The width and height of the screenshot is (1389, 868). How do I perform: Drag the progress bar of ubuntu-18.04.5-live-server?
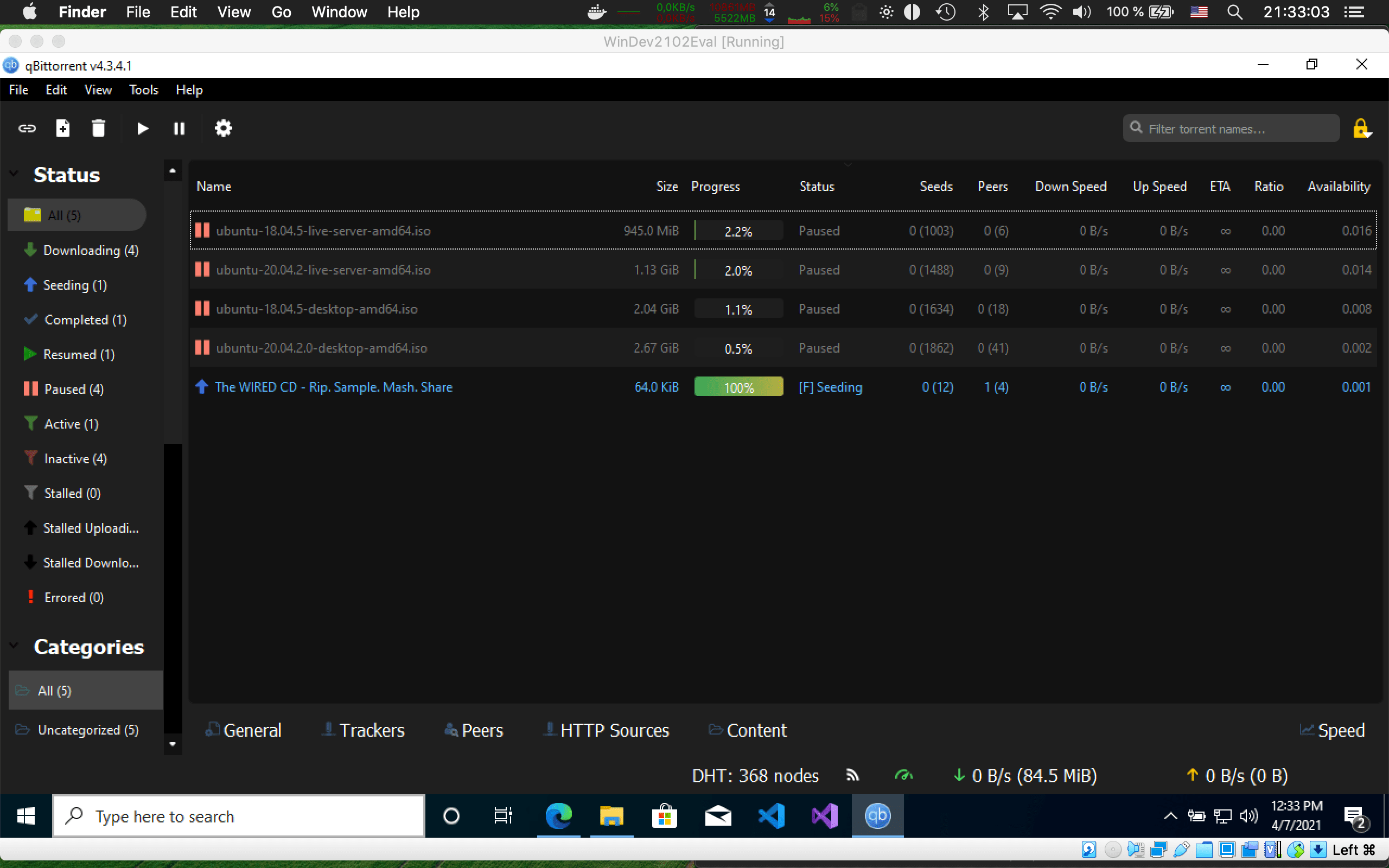[738, 231]
